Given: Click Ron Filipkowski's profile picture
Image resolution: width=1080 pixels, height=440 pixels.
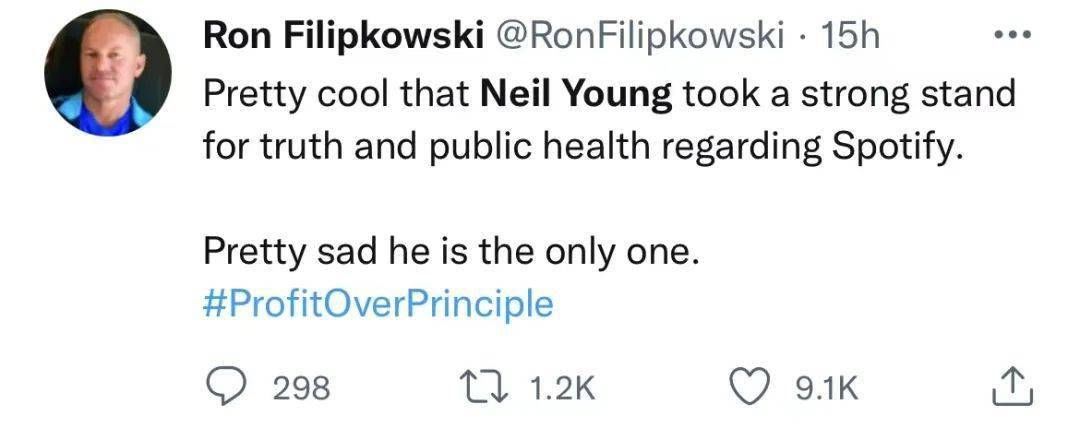Looking at the screenshot, I should click(108, 74).
